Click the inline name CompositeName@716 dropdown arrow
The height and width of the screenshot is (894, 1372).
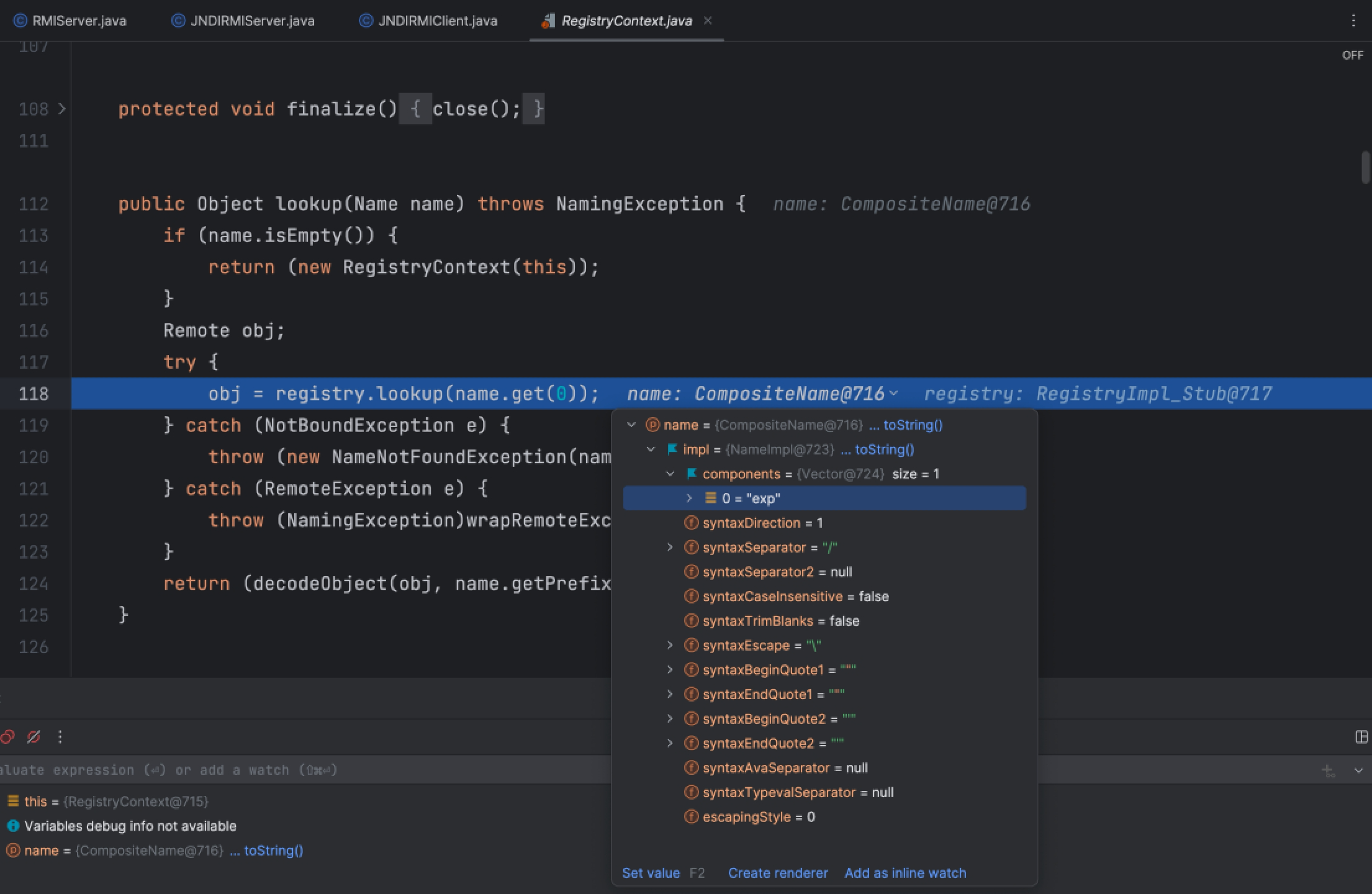894,394
